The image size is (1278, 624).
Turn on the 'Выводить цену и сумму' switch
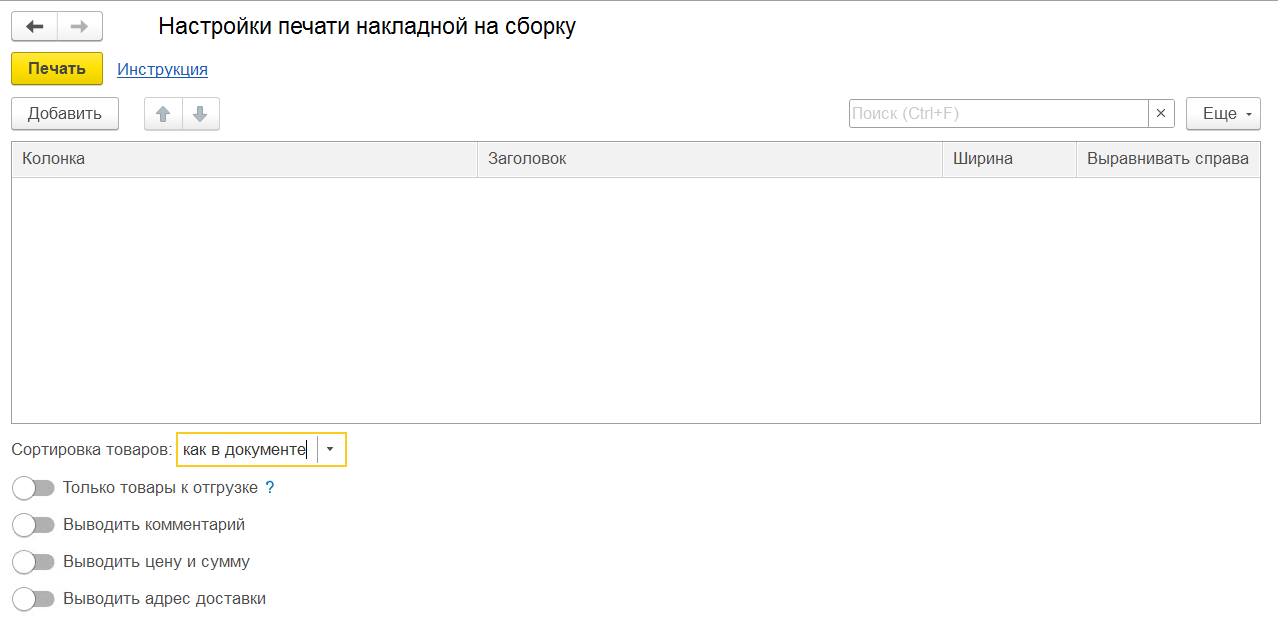33,562
